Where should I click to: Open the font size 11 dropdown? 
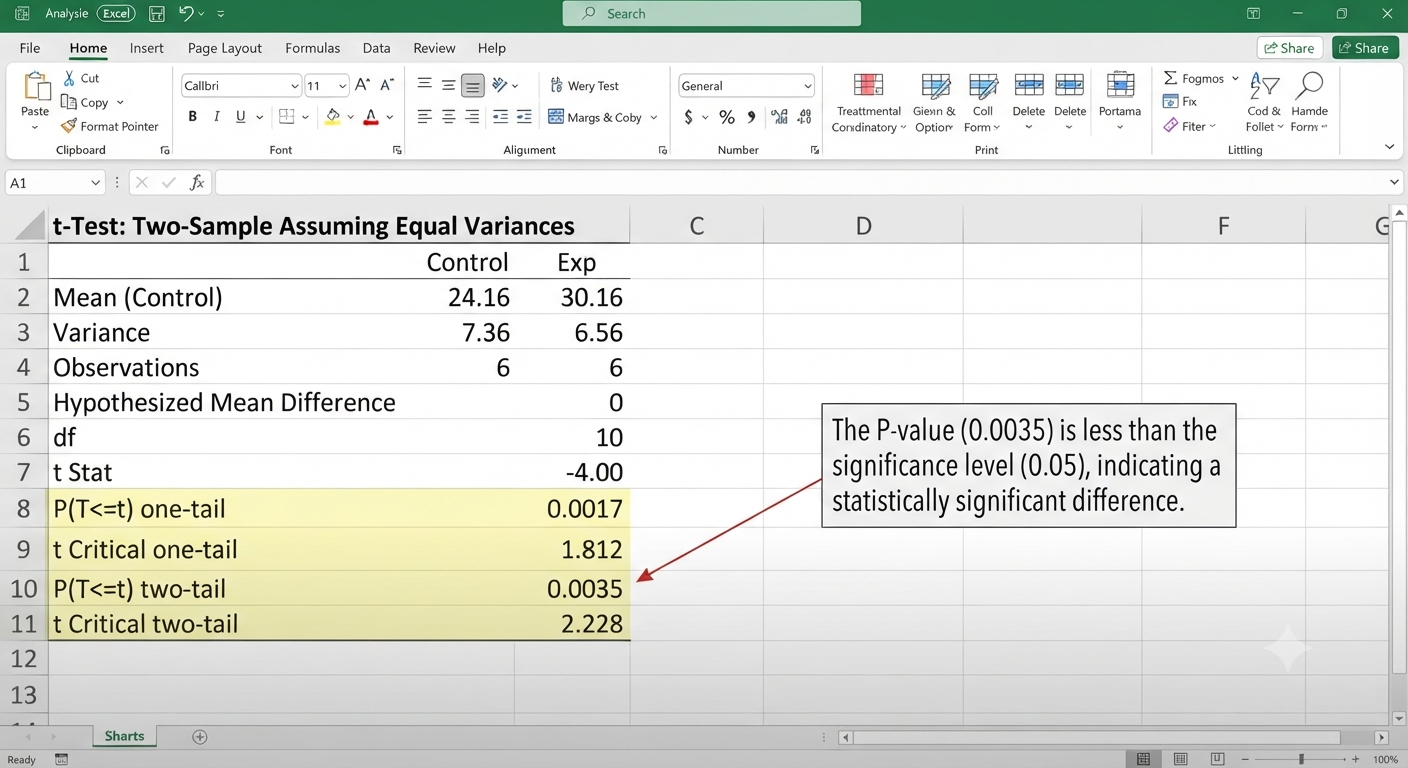click(343, 87)
